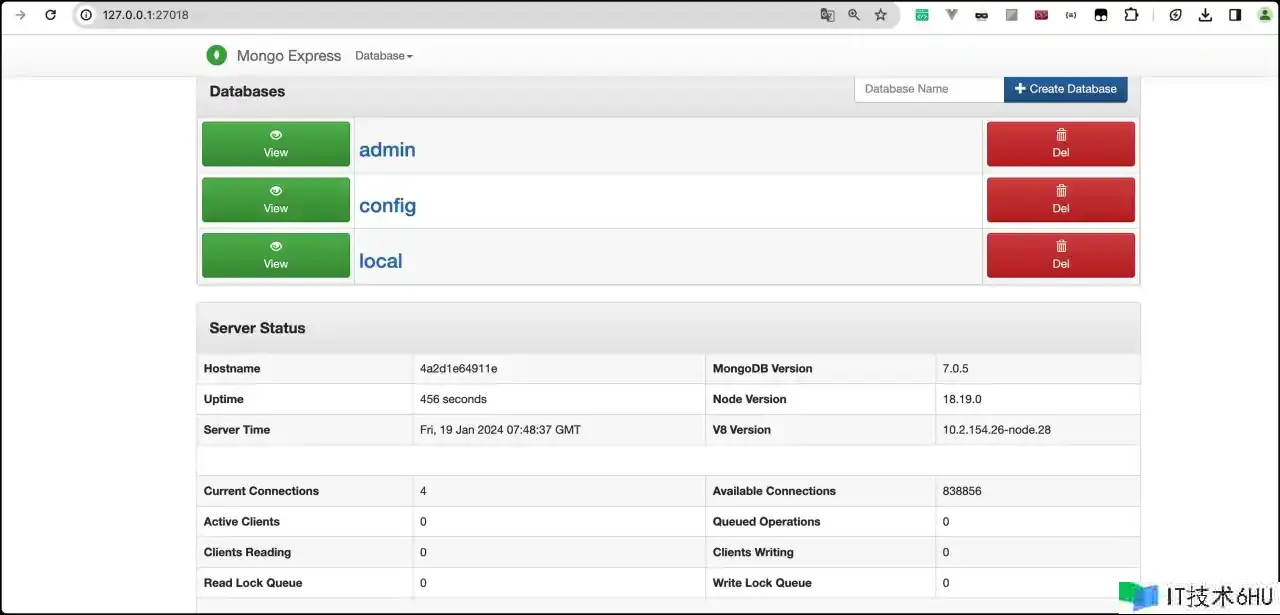1280x615 pixels.
Task: Open the gray V-shaped extension icon
Action: (x=952, y=15)
